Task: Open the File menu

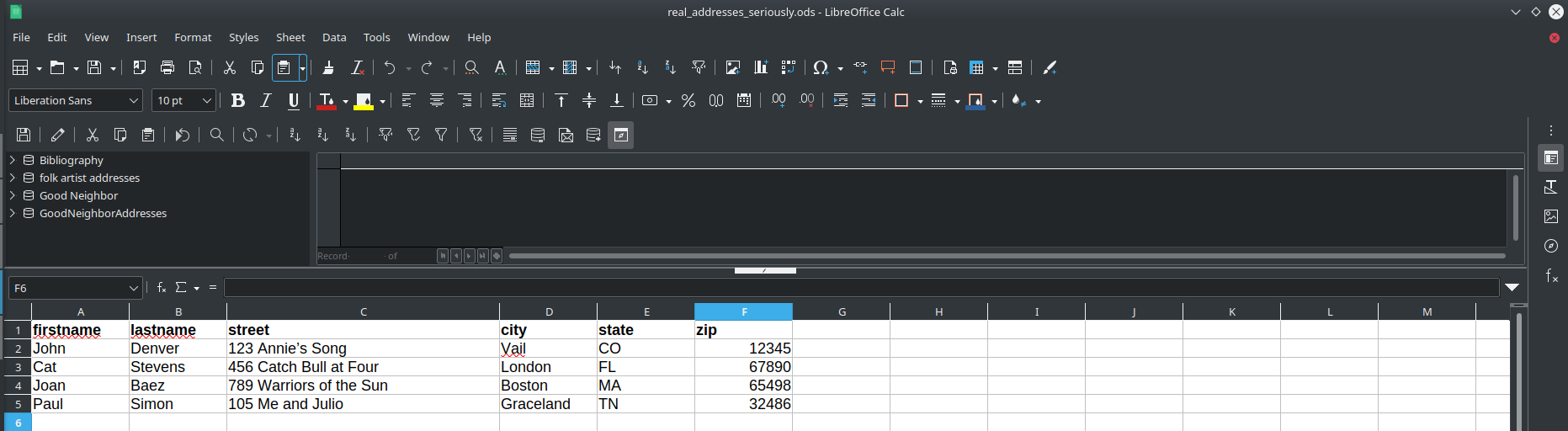Action: 21,37
